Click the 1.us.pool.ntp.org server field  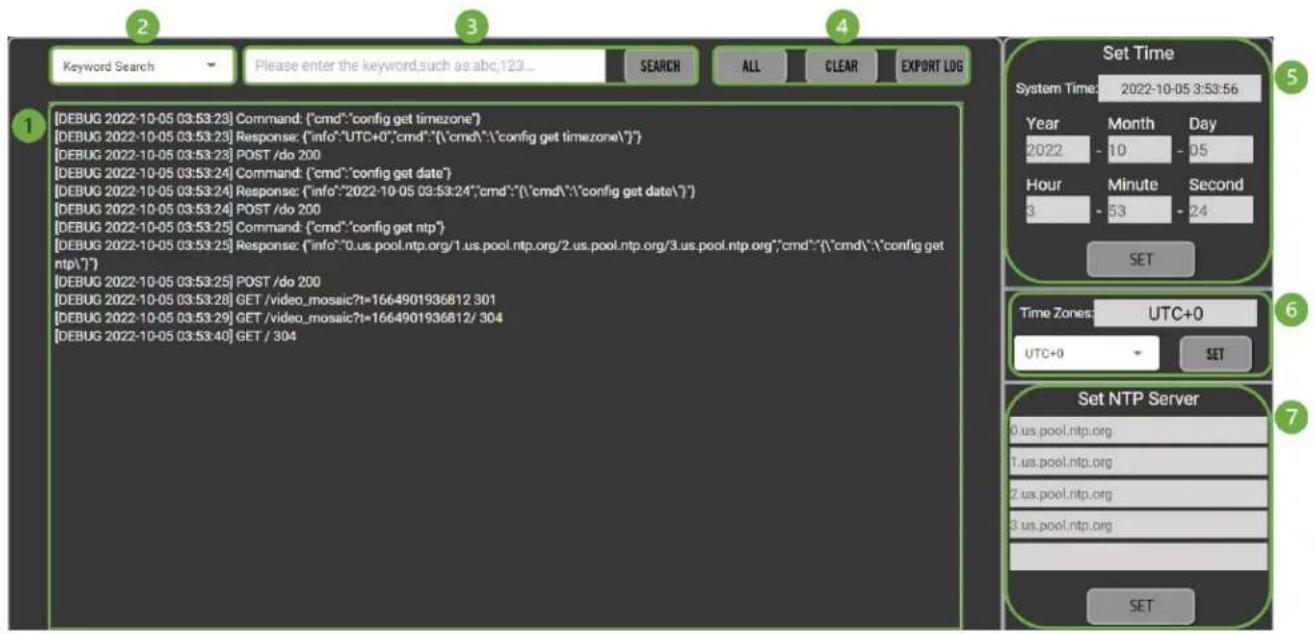pyautogui.click(x=1138, y=462)
